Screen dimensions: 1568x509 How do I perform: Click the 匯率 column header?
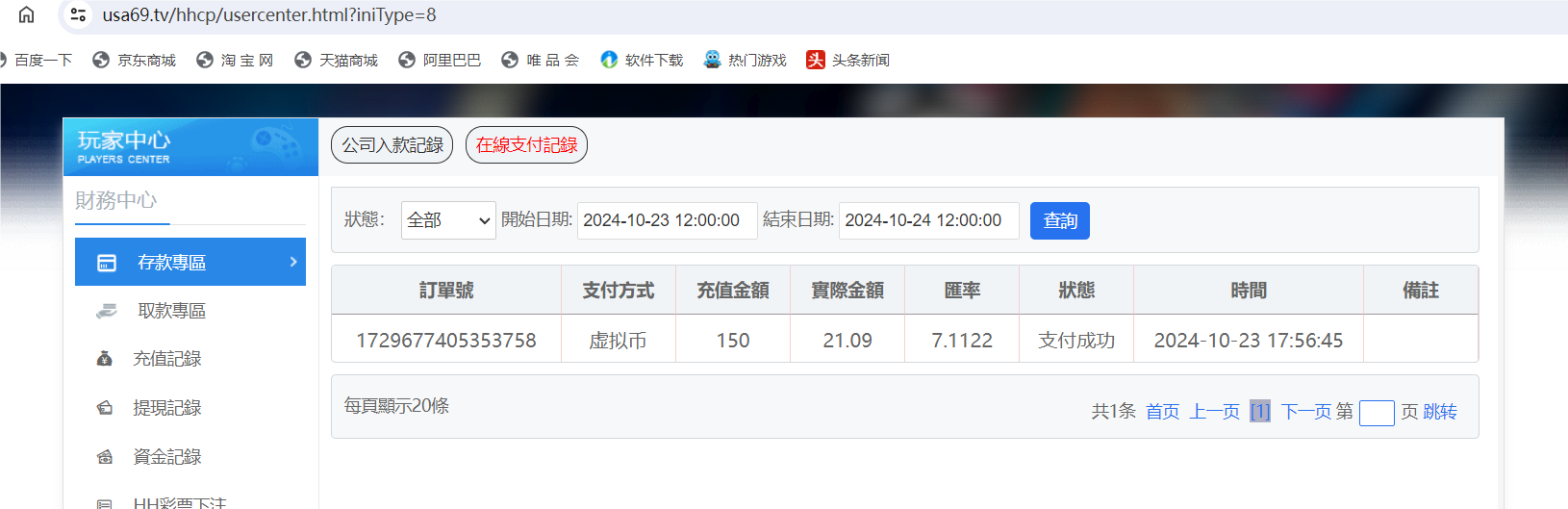pos(962,291)
